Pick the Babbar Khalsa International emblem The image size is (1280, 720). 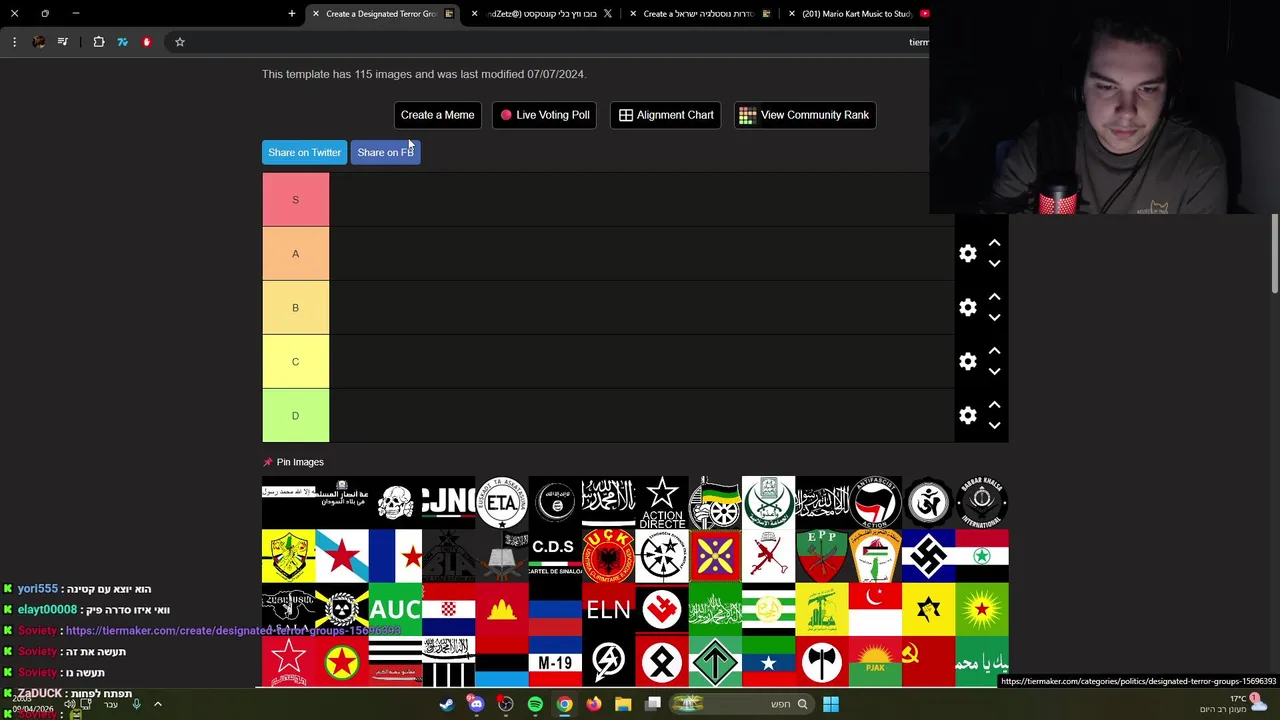click(982, 502)
